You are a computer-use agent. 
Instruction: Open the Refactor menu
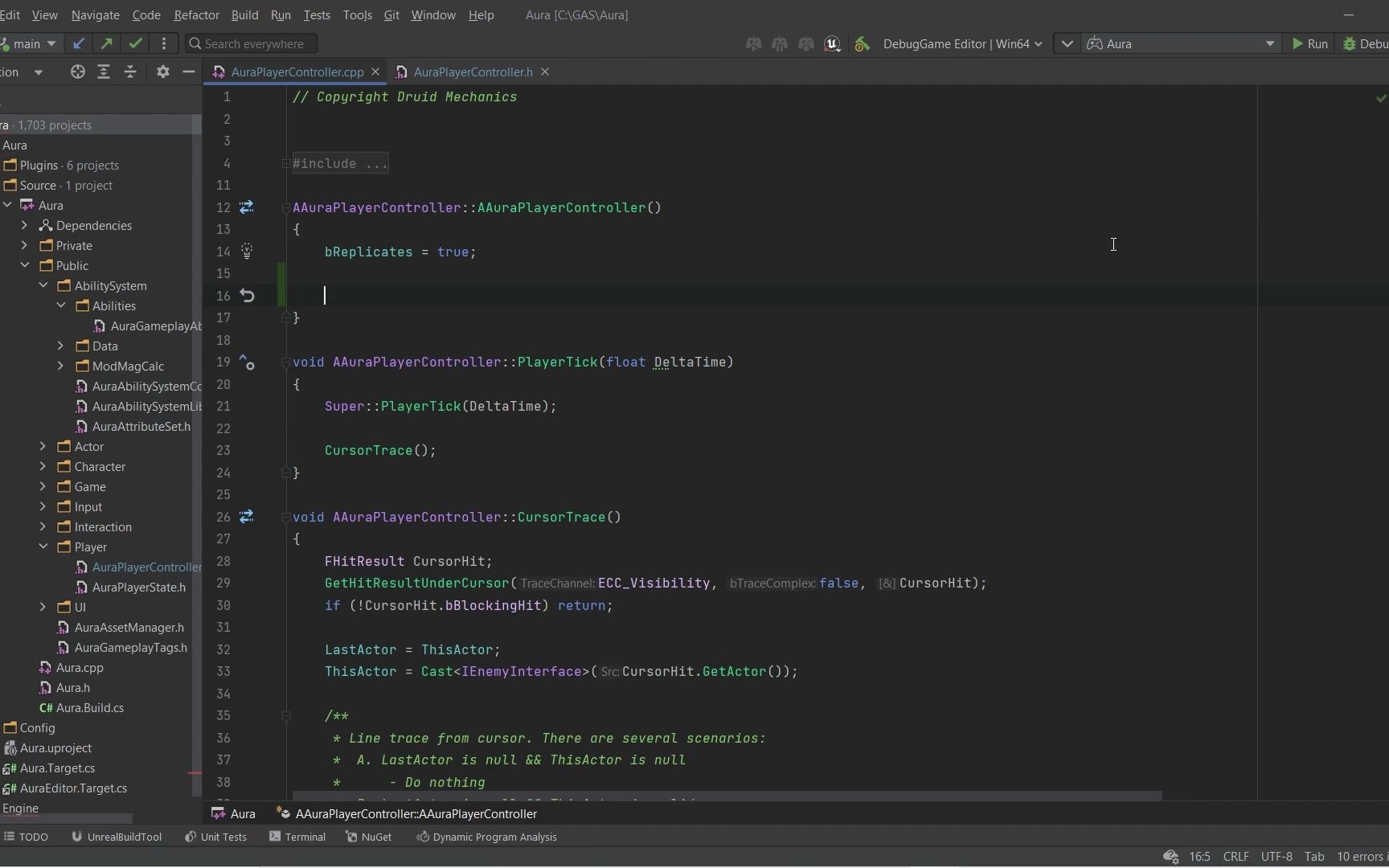196,15
